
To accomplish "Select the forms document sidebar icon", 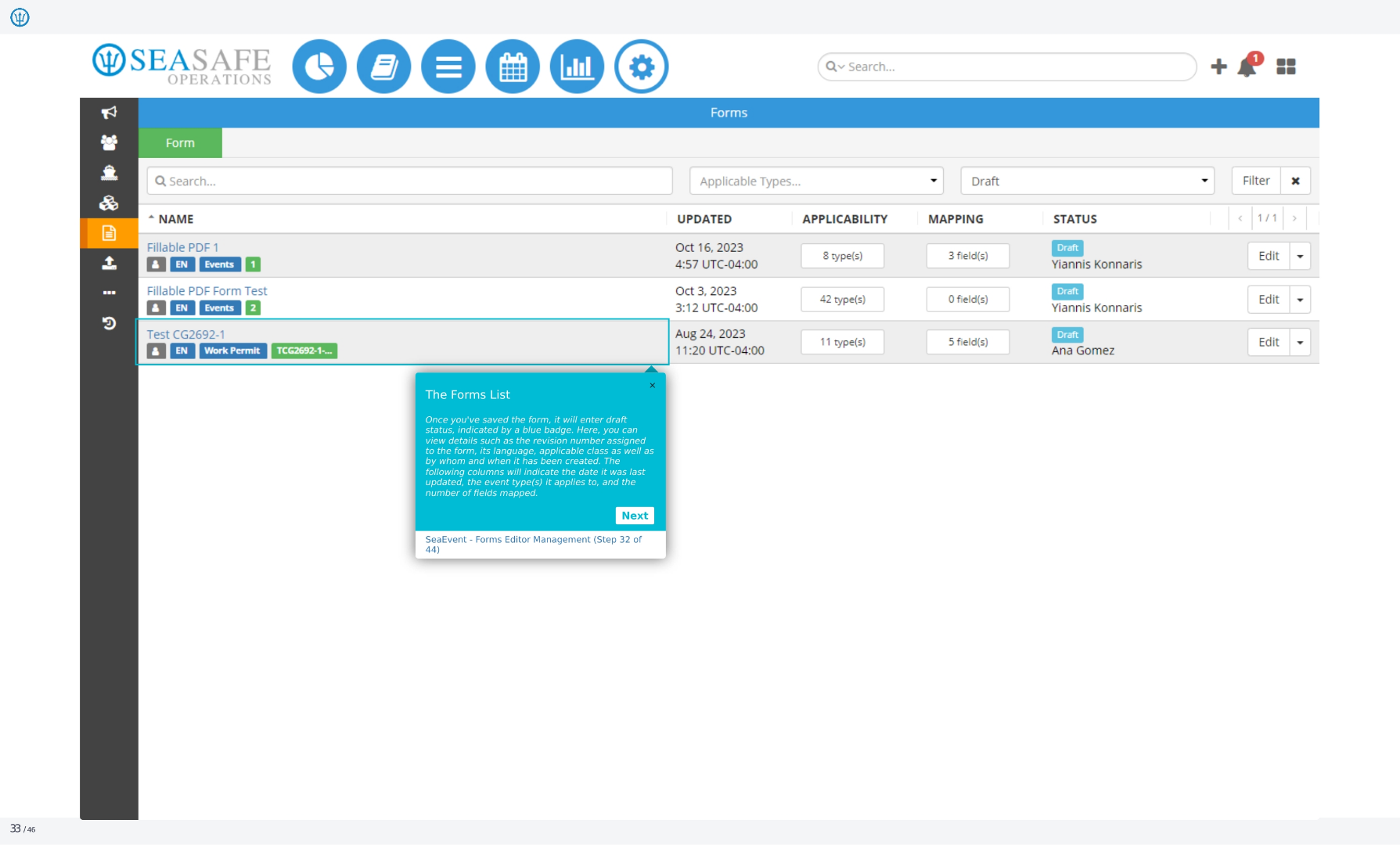I will point(109,233).
